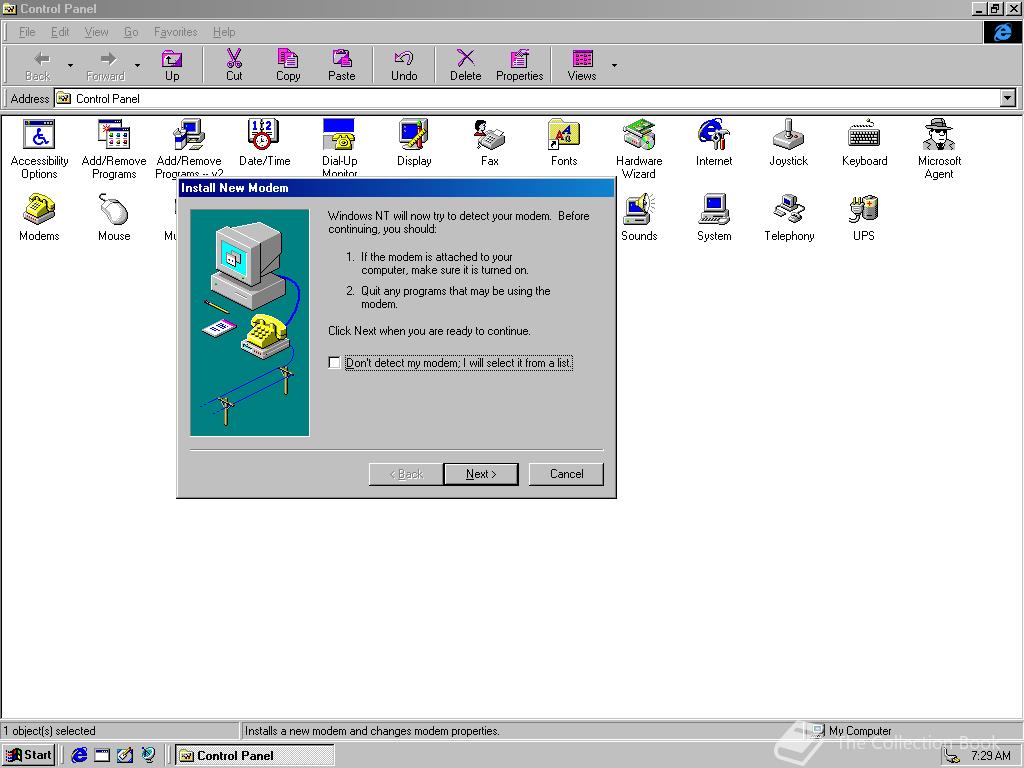Viewport: 1024px width, 768px height.
Task: Click the Paste toolbar button
Action: click(x=342, y=65)
